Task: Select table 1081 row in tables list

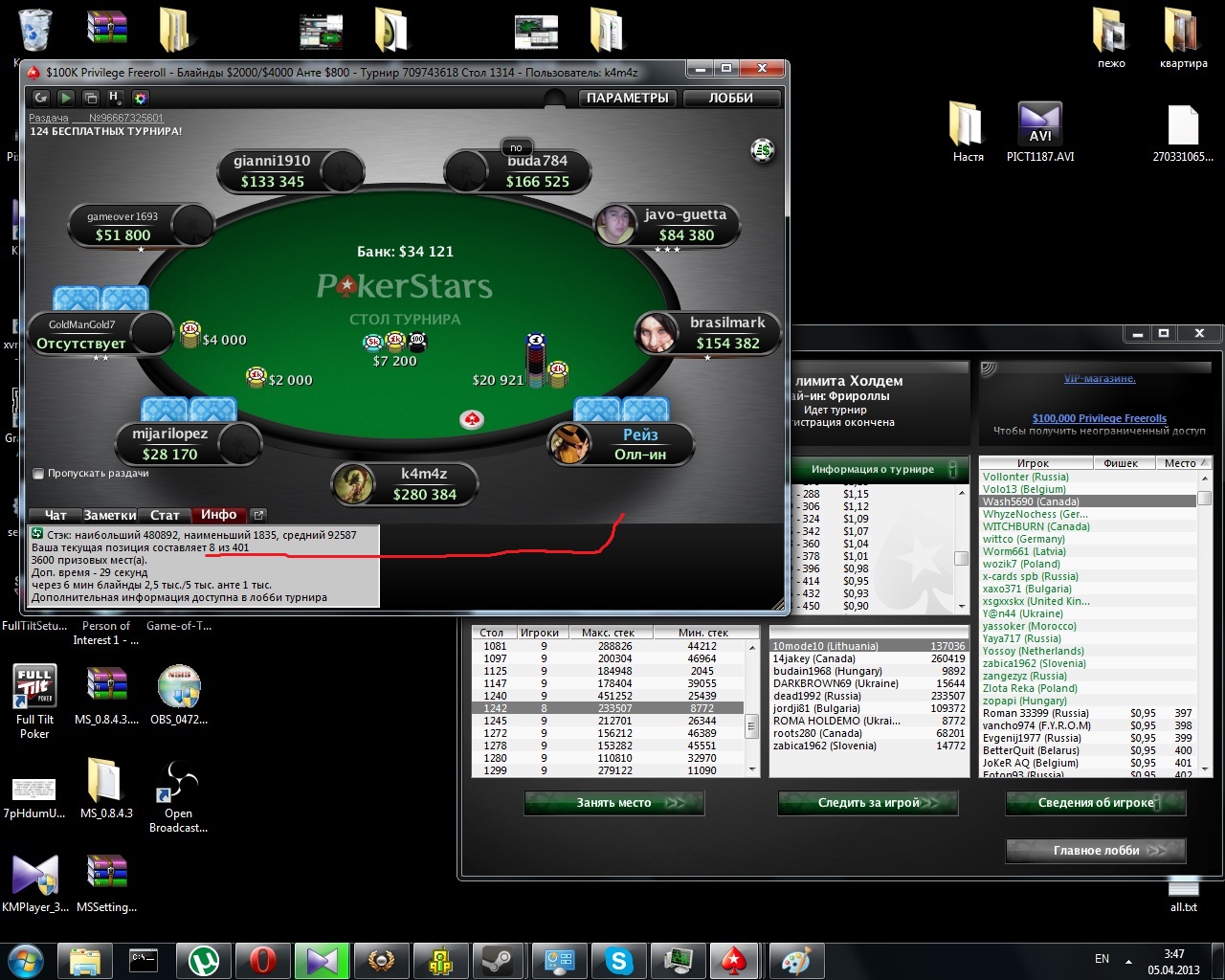Action: pyautogui.click(x=608, y=646)
